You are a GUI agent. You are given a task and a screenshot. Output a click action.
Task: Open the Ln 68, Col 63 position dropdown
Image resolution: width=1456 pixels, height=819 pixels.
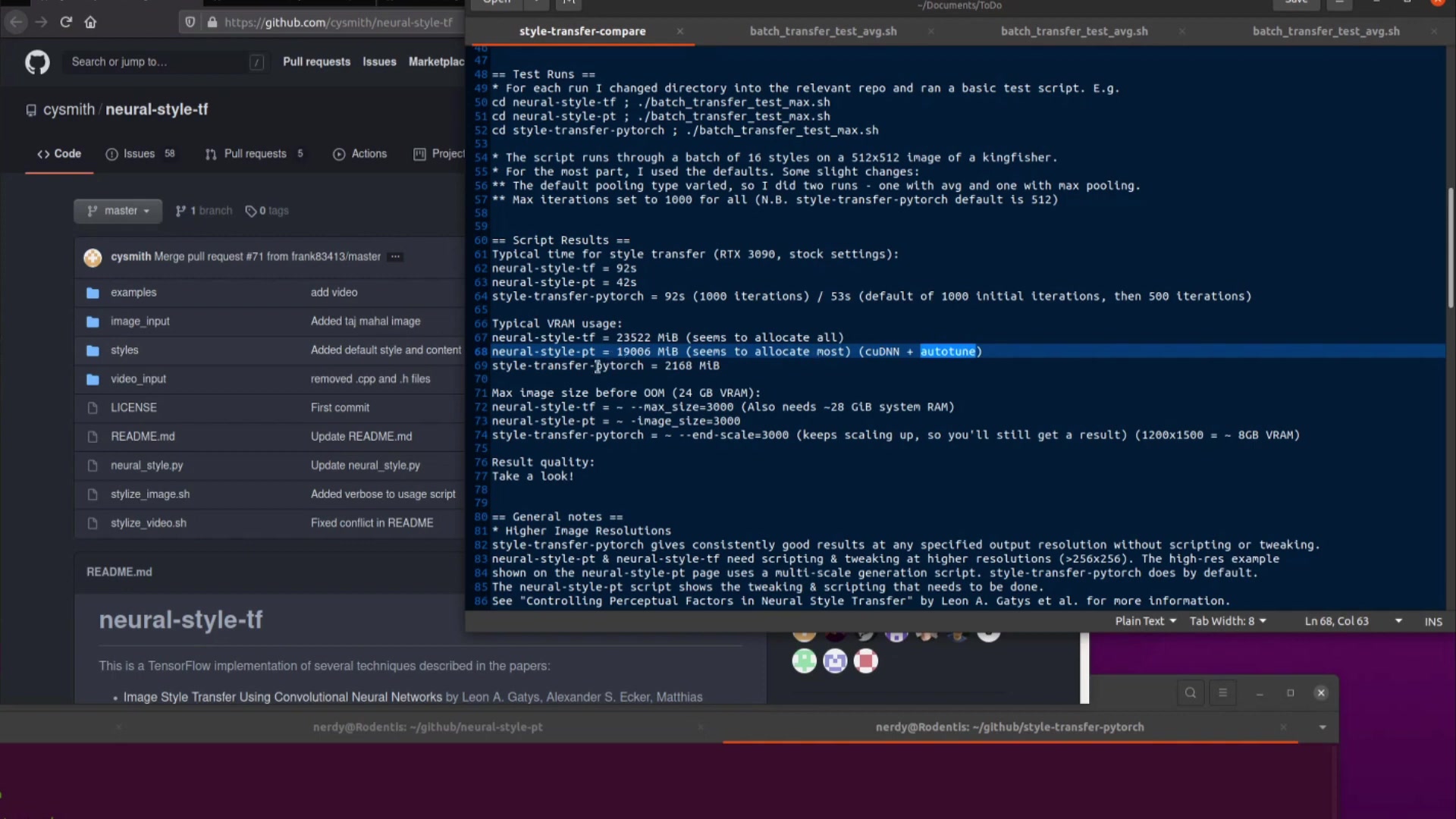[1353, 621]
